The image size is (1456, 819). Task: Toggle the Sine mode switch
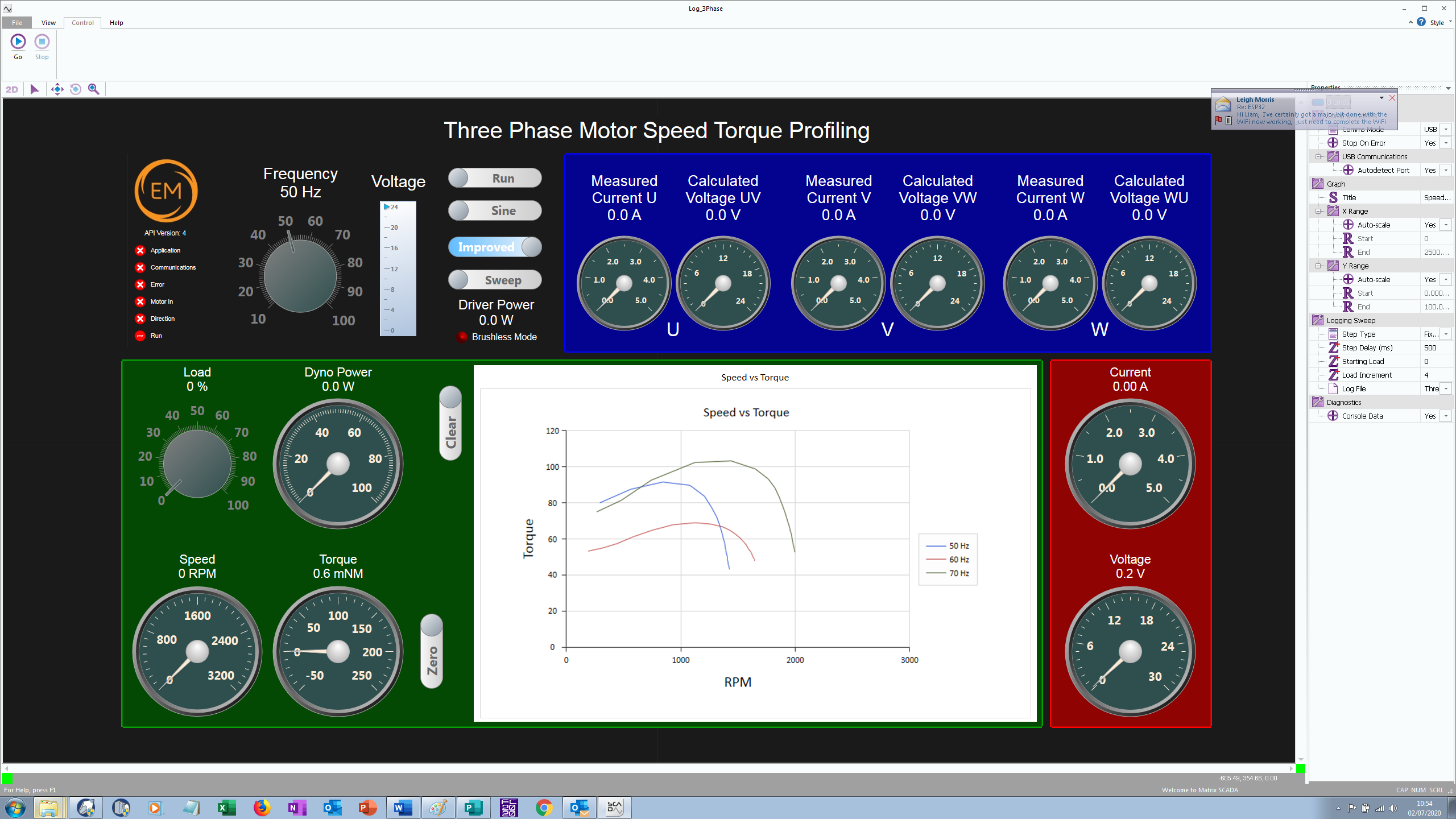(x=494, y=210)
